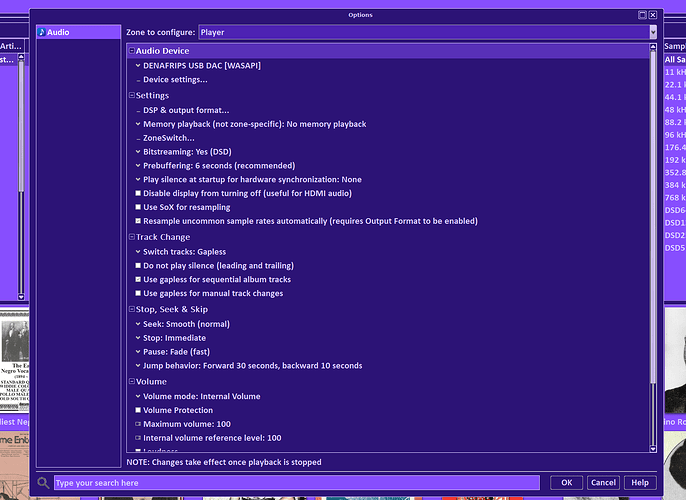
Task: Toggle Resample uncommon sample rates automatically
Action: [x=138, y=221]
